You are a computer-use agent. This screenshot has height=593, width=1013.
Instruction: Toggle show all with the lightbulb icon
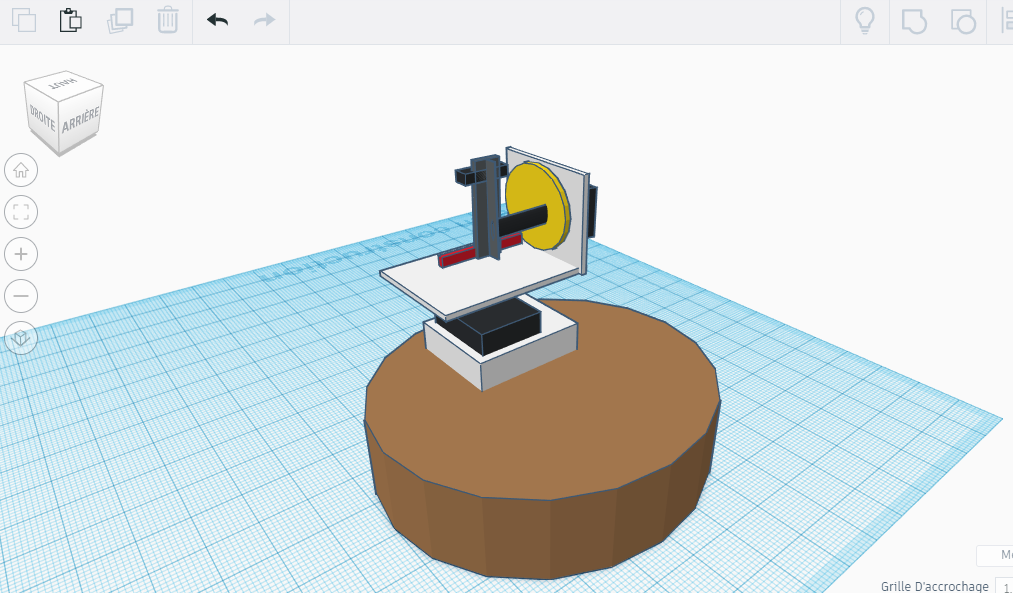(864, 20)
